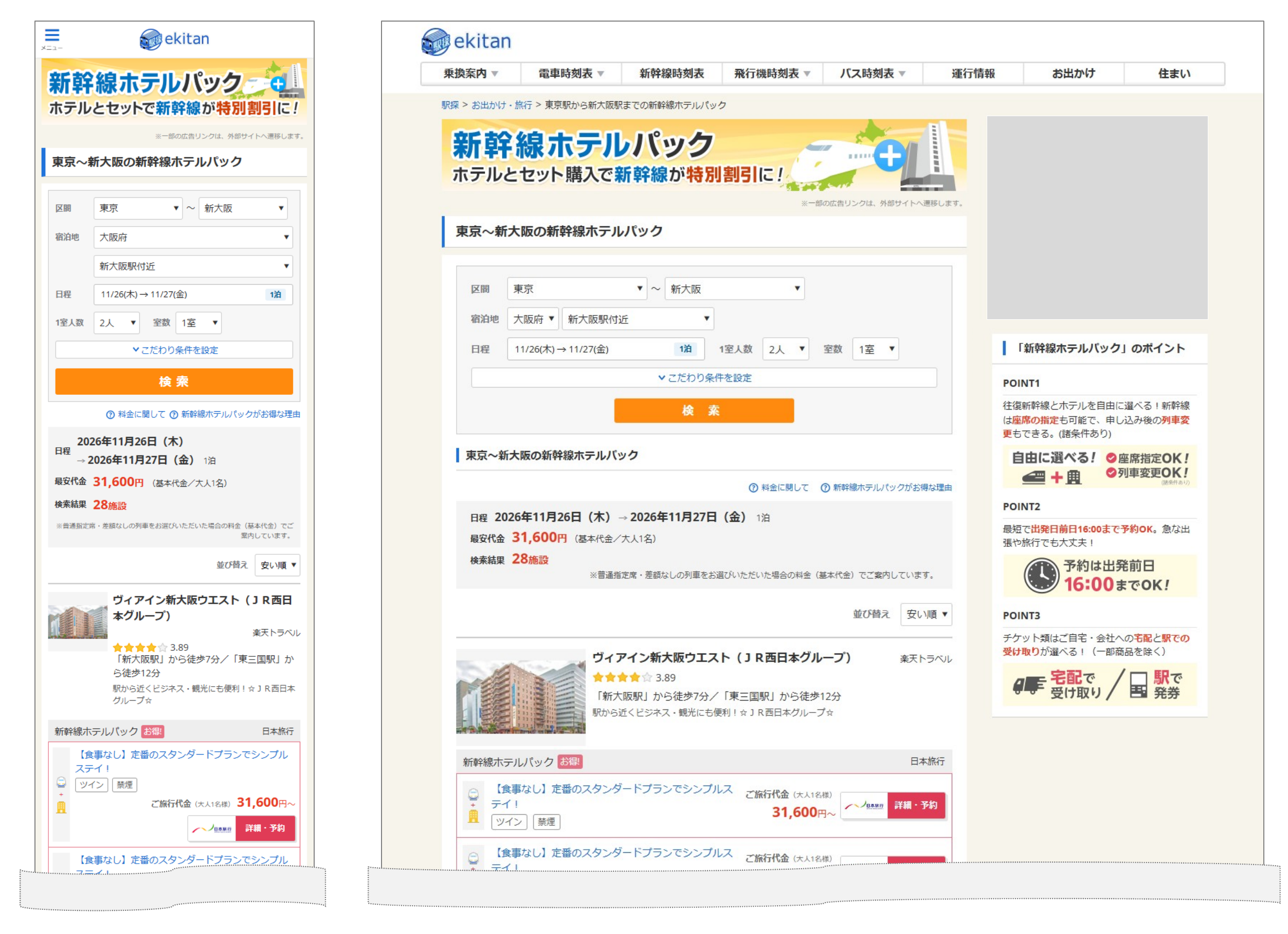
Task: Click 料金に関して help icon link in desktop view
Action: [x=778, y=487]
